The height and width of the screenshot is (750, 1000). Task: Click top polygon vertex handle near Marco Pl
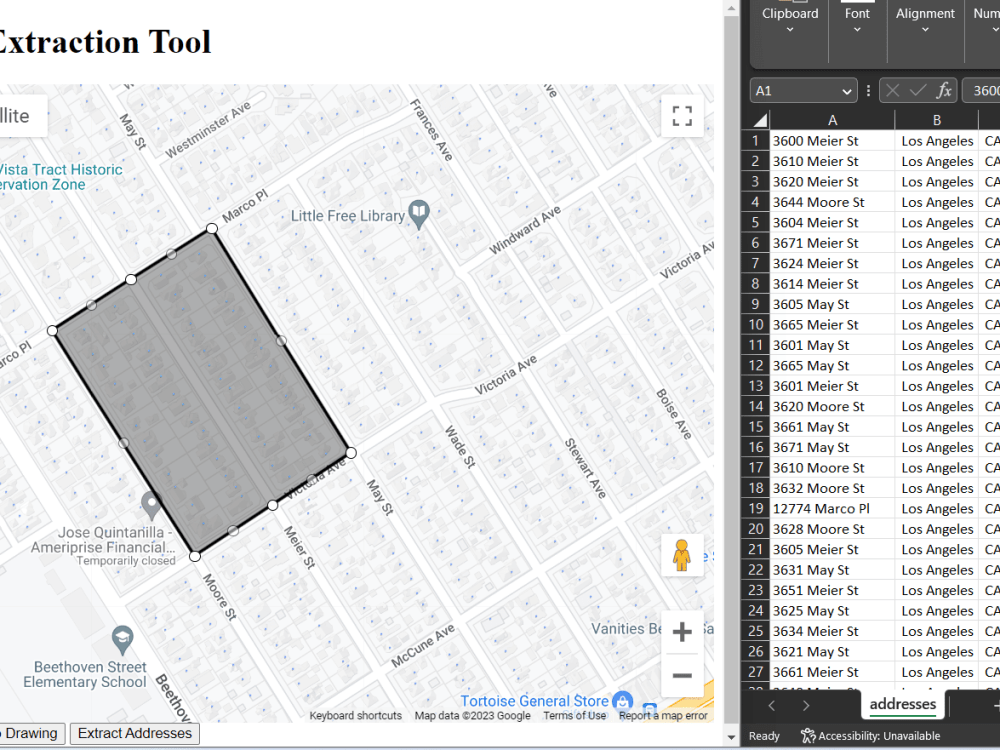pyautogui.click(x=212, y=228)
